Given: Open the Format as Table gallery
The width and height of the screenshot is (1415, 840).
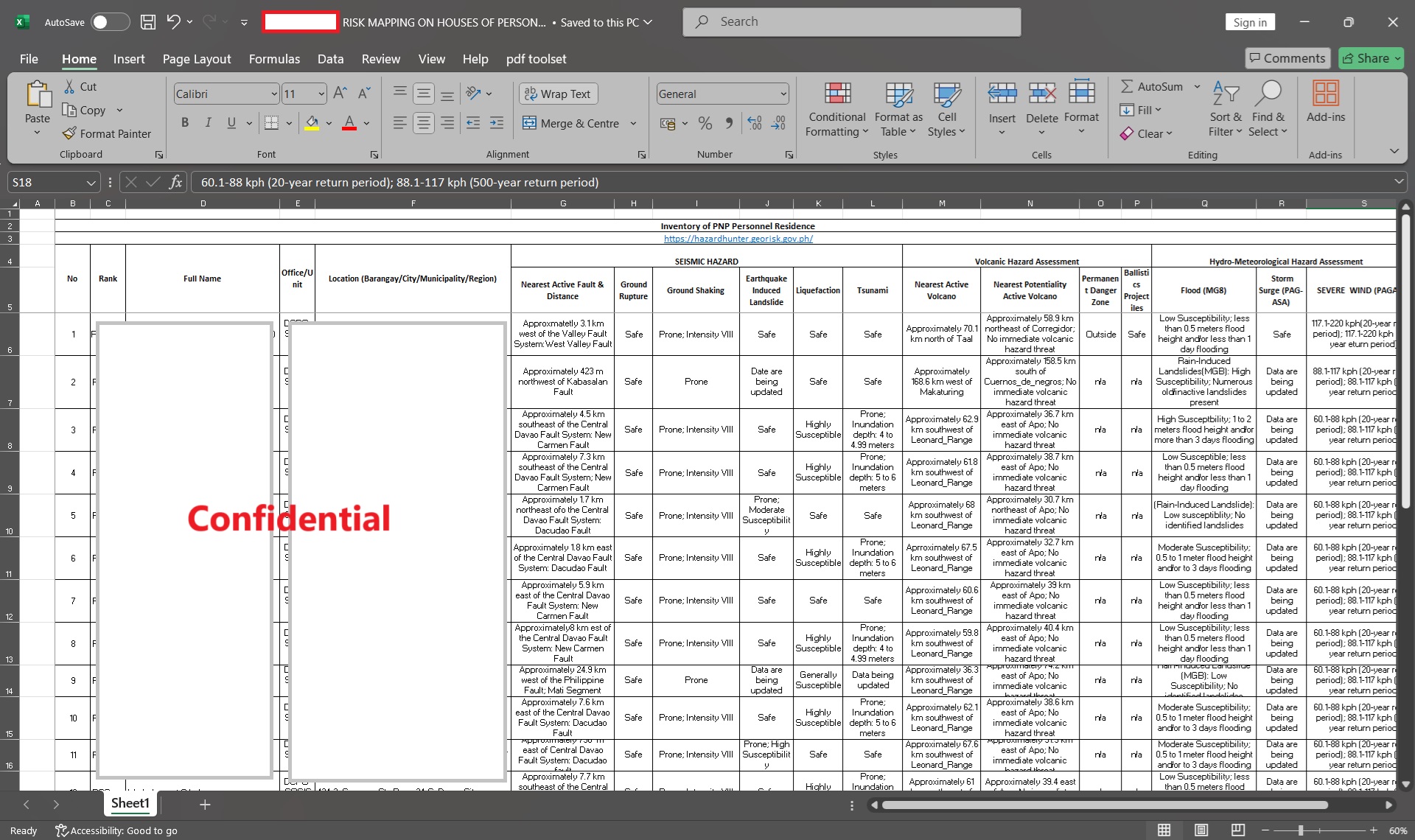Looking at the screenshot, I should pyautogui.click(x=898, y=109).
